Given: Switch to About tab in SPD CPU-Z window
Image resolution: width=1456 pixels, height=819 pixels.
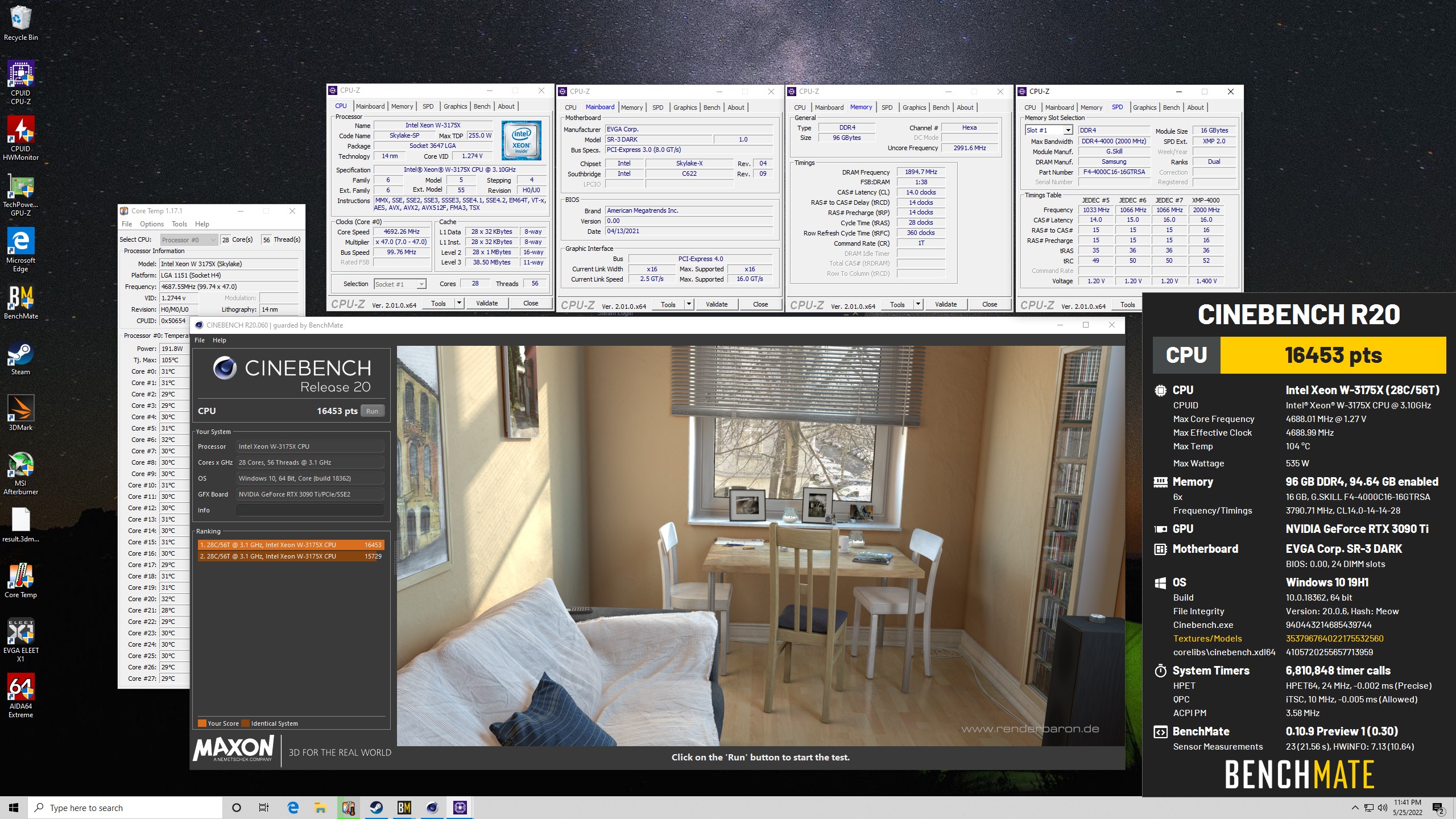Looking at the screenshot, I should (x=1196, y=107).
